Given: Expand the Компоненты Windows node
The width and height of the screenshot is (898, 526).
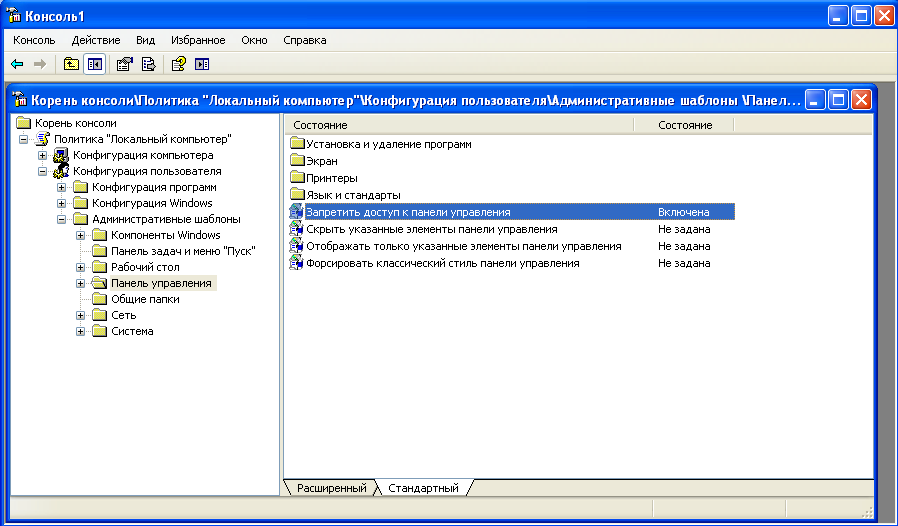Looking at the screenshot, I should pyautogui.click(x=80, y=235).
